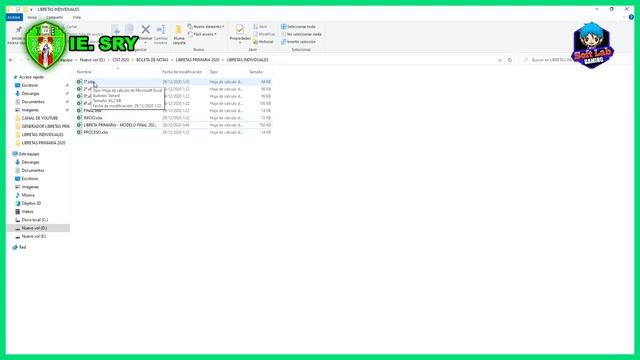
Task: Select Música in Este equipo tree
Action: [x=28, y=195]
